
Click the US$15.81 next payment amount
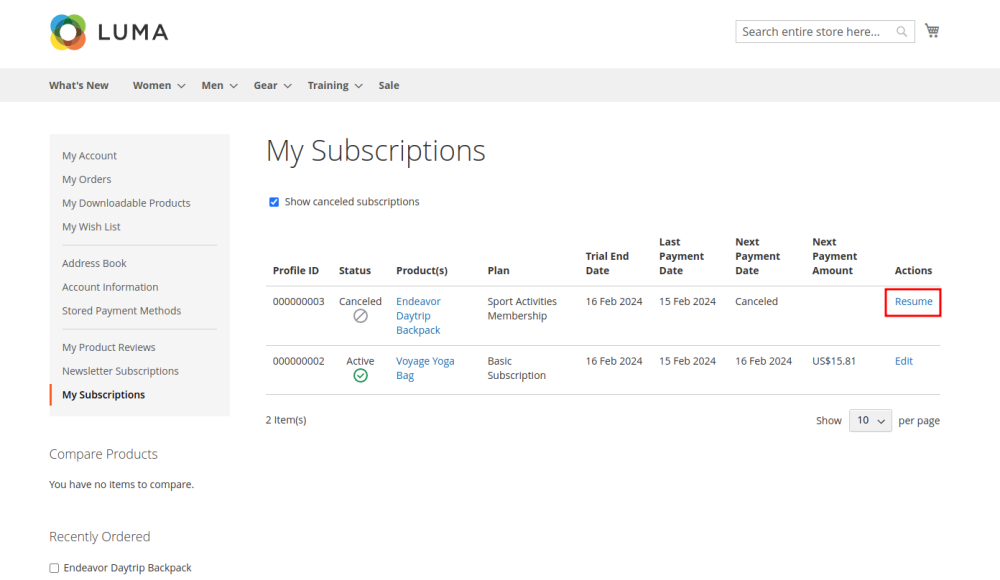pos(834,361)
